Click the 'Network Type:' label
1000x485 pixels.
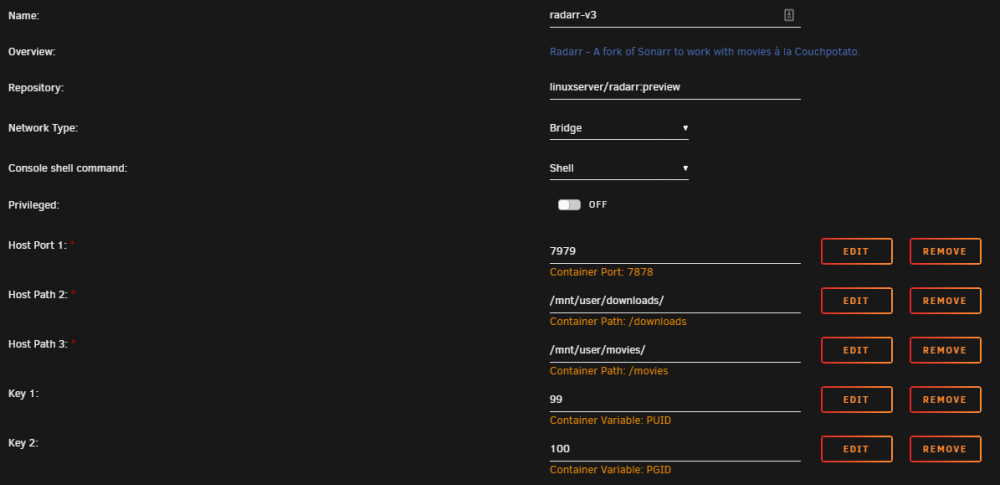(x=43, y=128)
